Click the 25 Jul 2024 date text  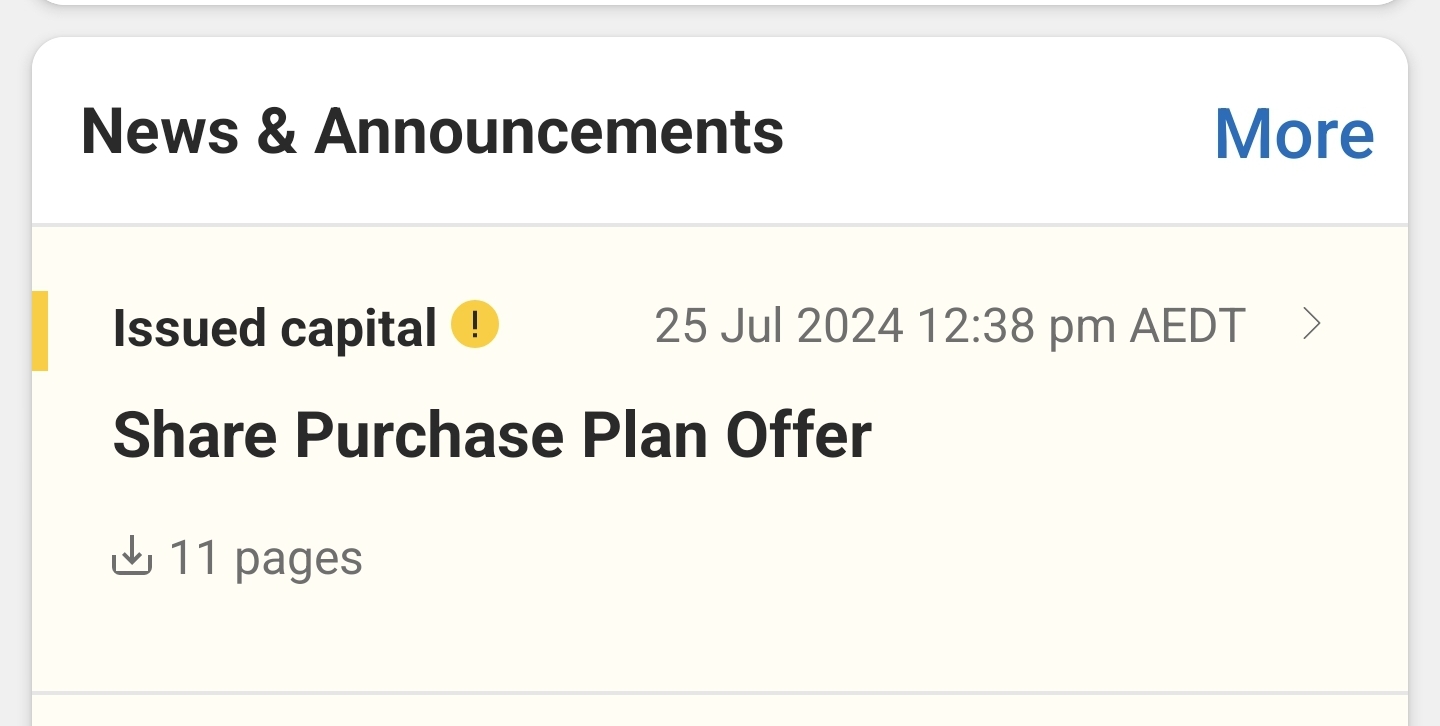[x=779, y=326]
